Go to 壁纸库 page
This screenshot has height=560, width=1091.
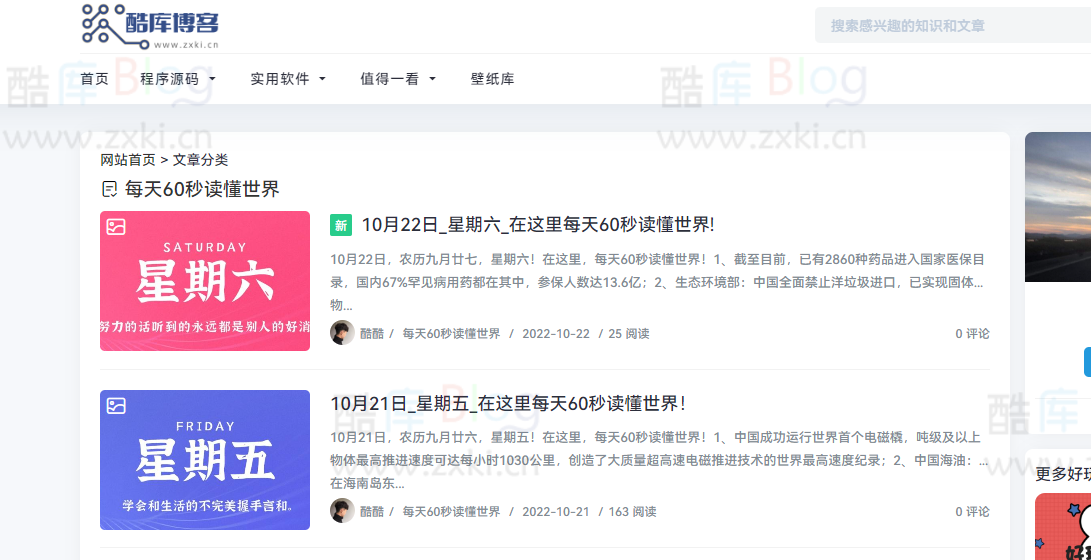coord(493,79)
